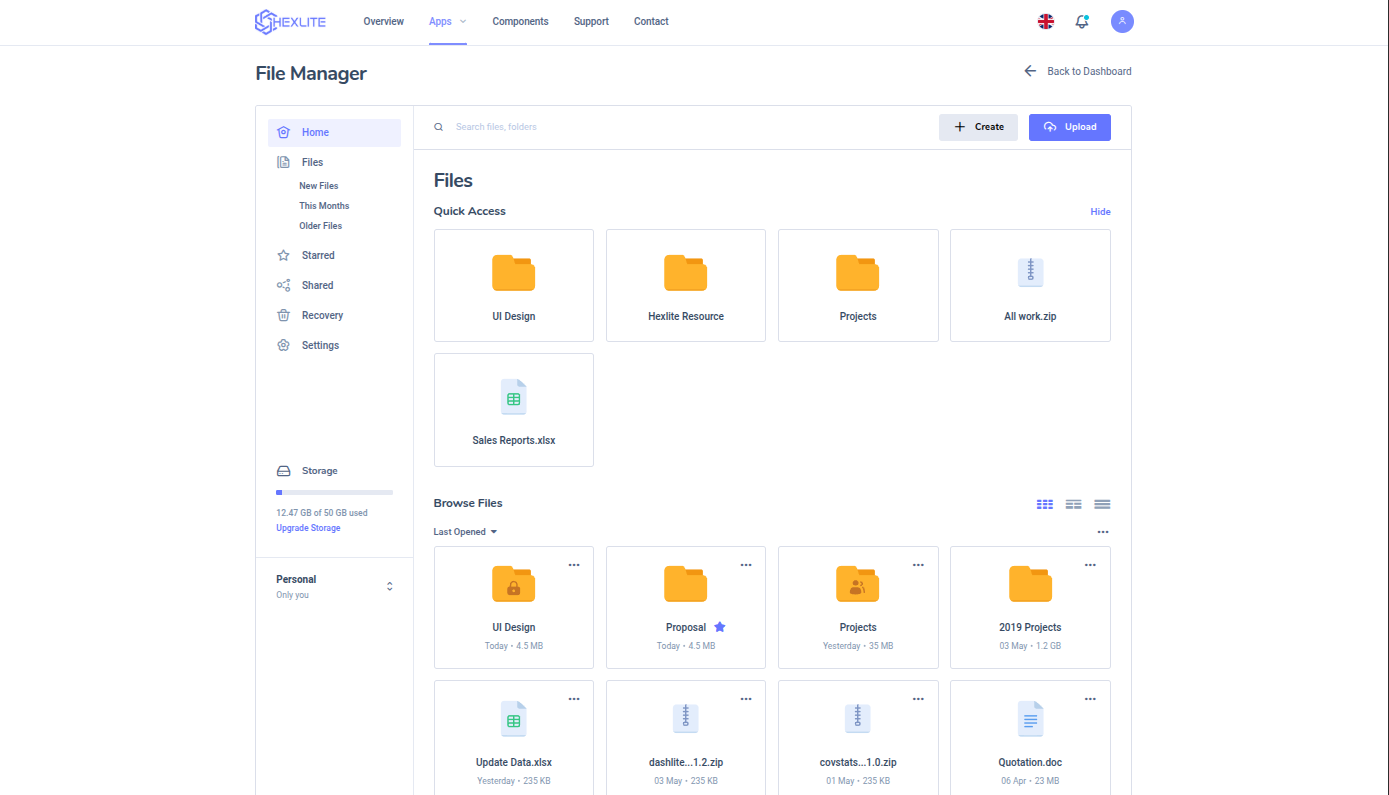Open Recovery section in sidebar

coord(322,315)
